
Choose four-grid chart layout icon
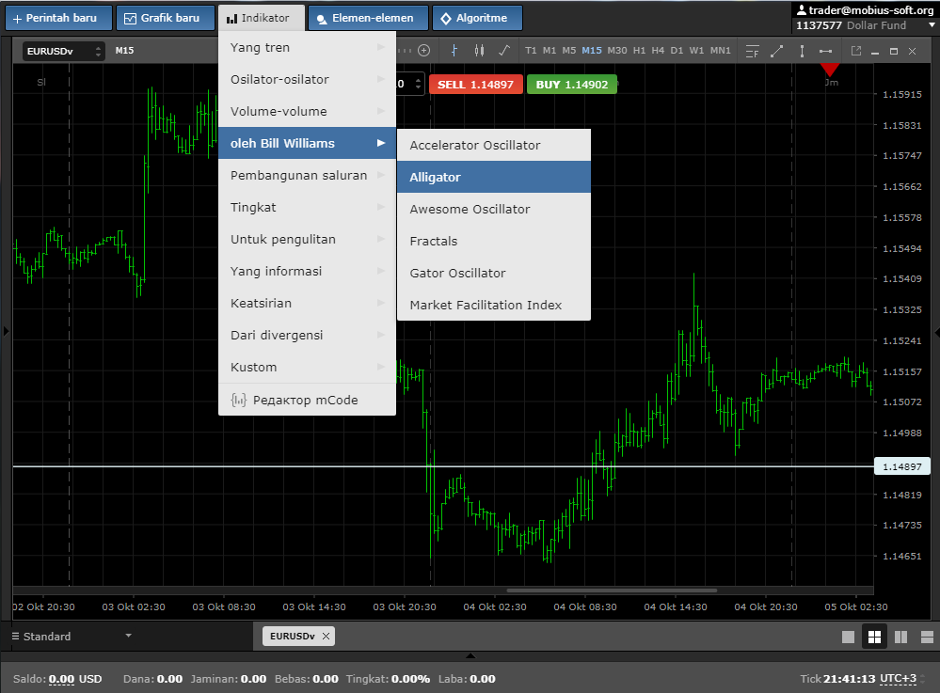point(875,637)
